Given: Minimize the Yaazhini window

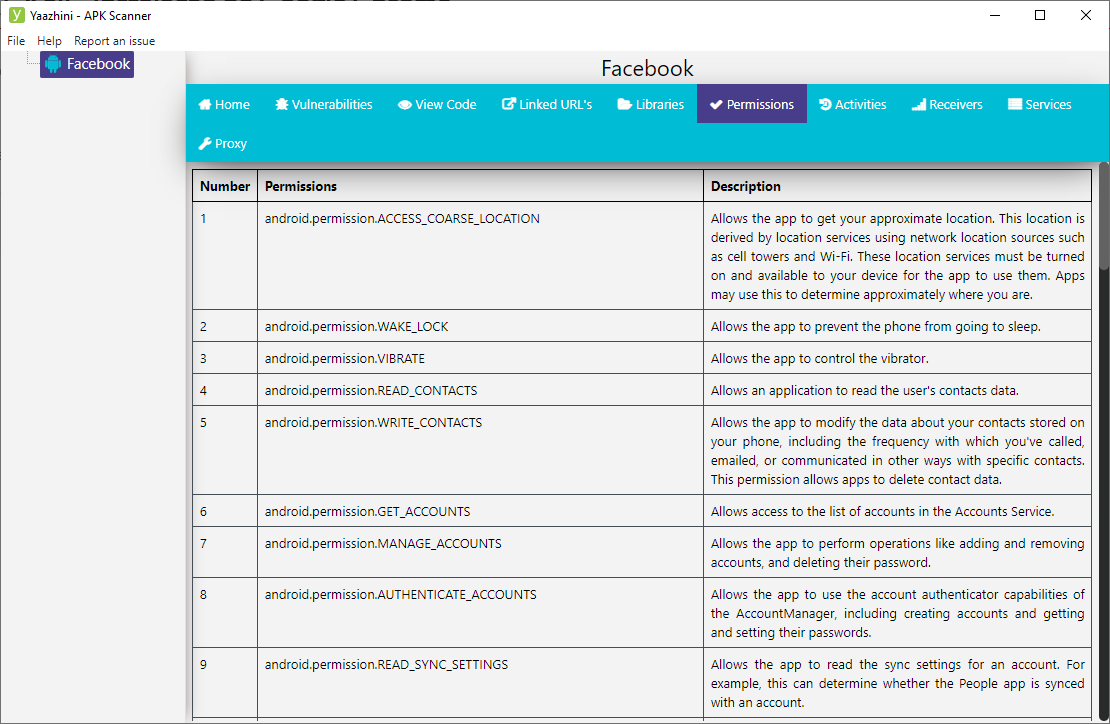Looking at the screenshot, I should 995,15.
